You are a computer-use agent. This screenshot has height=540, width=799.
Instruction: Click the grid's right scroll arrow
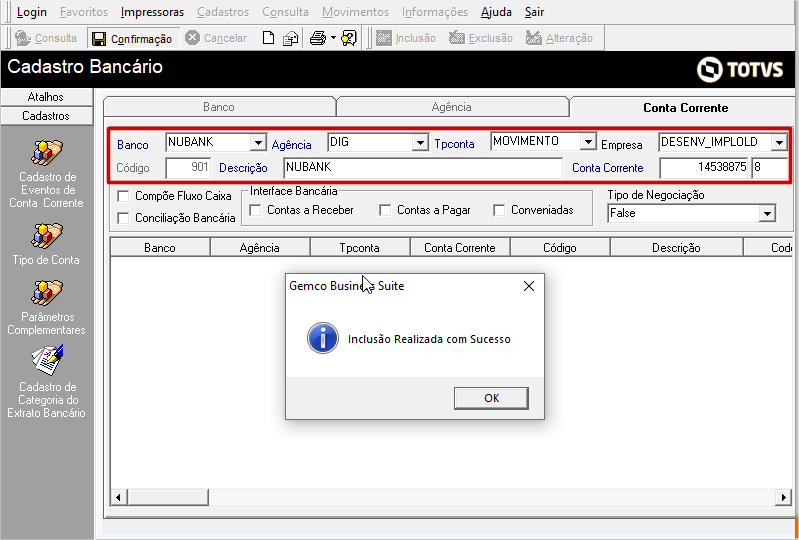pos(783,497)
